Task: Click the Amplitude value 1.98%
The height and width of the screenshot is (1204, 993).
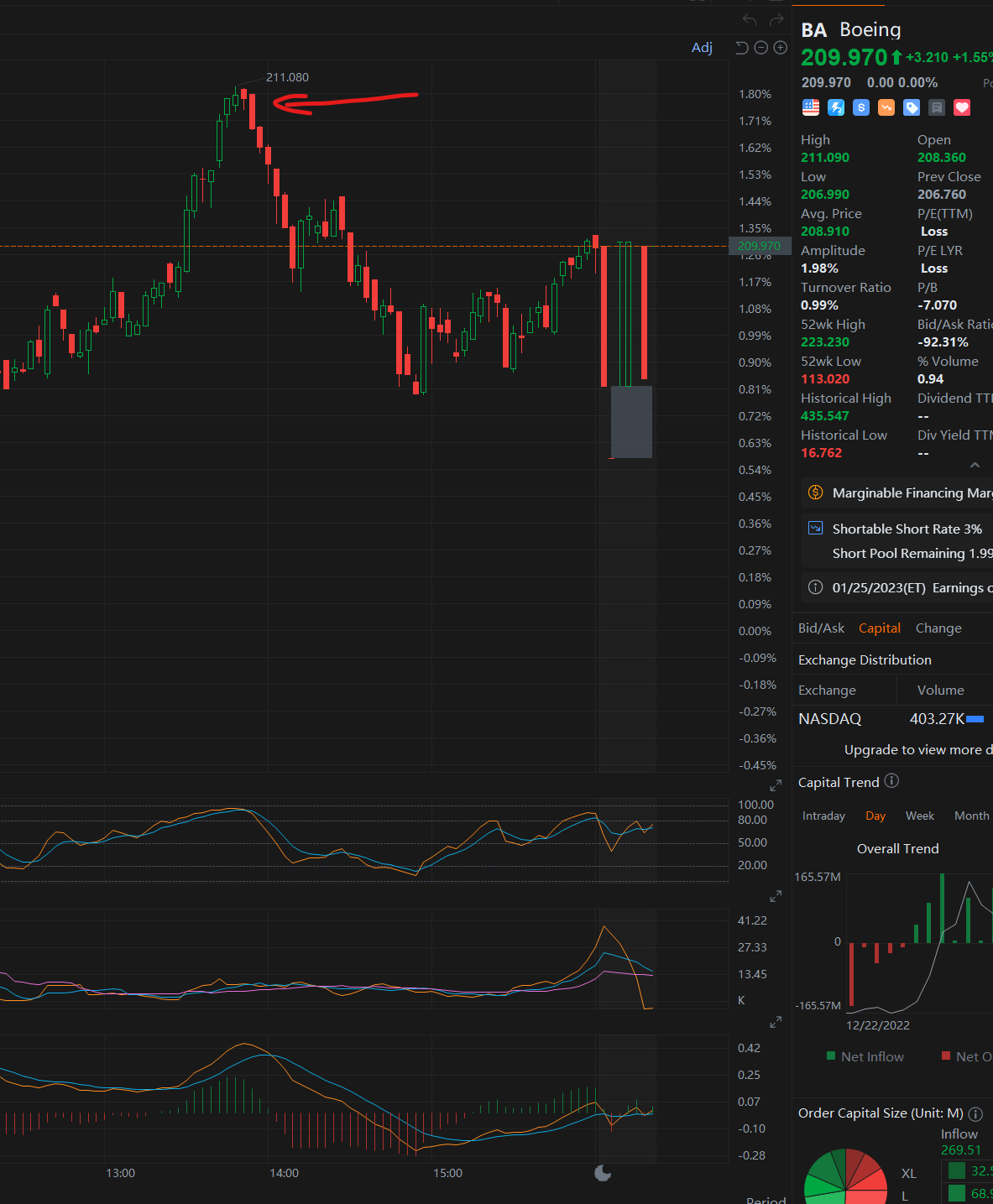Action: click(819, 268)
